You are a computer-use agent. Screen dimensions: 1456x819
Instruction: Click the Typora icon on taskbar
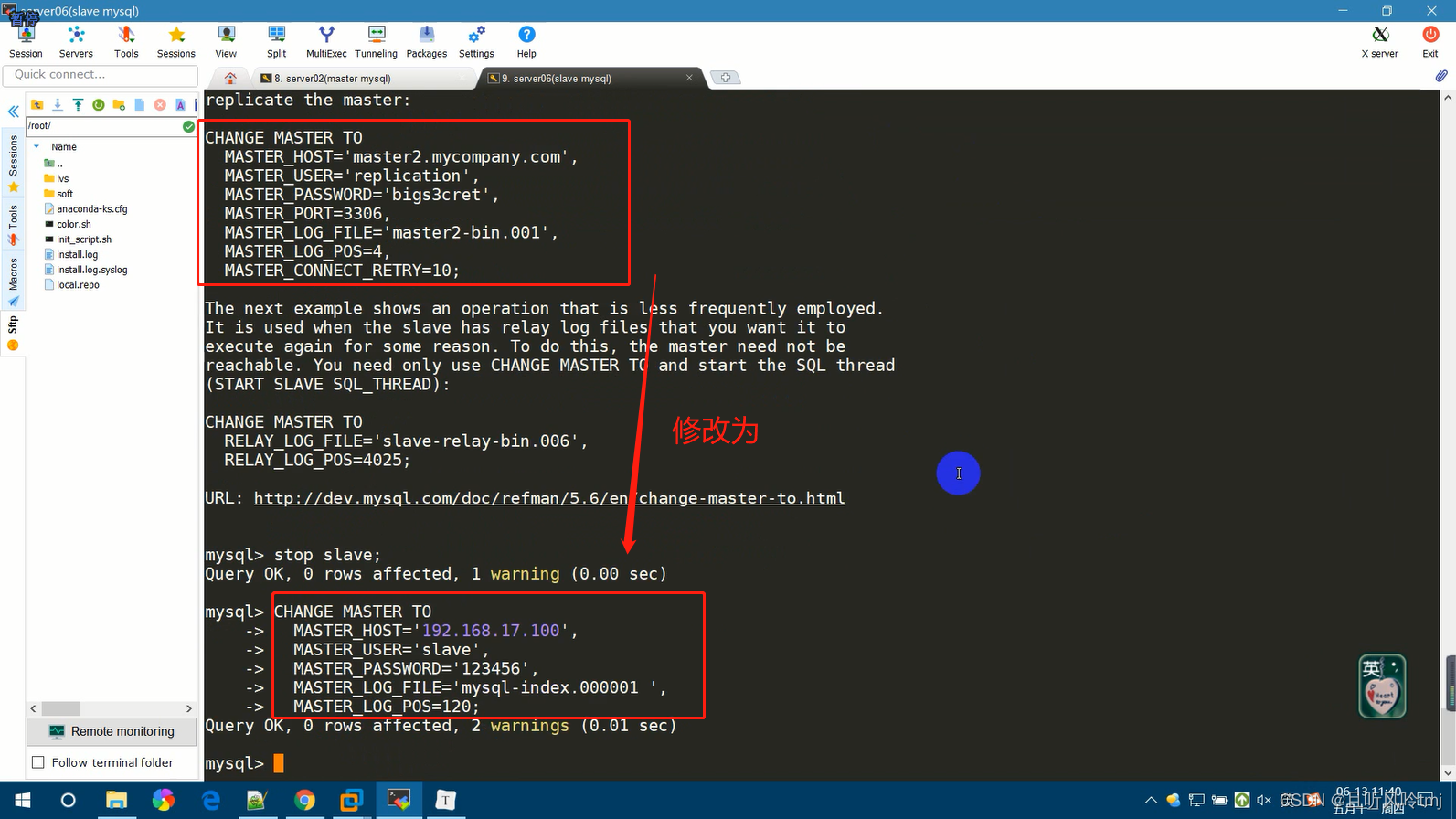coord(445,801)
